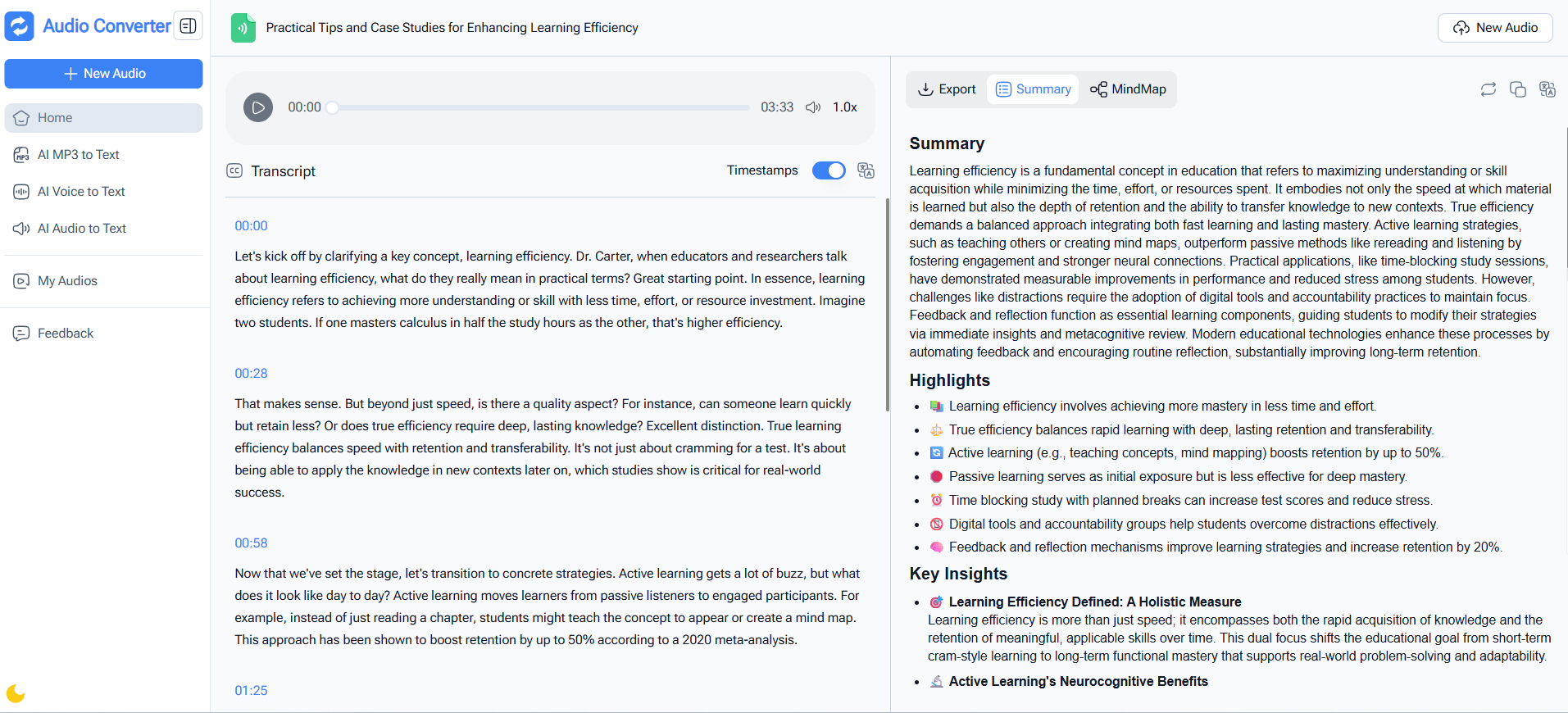The width and height of the screenshot is (1568, 713).
Task: Open AI MP3 to Text in the sidebar
Action: point(79,155)
